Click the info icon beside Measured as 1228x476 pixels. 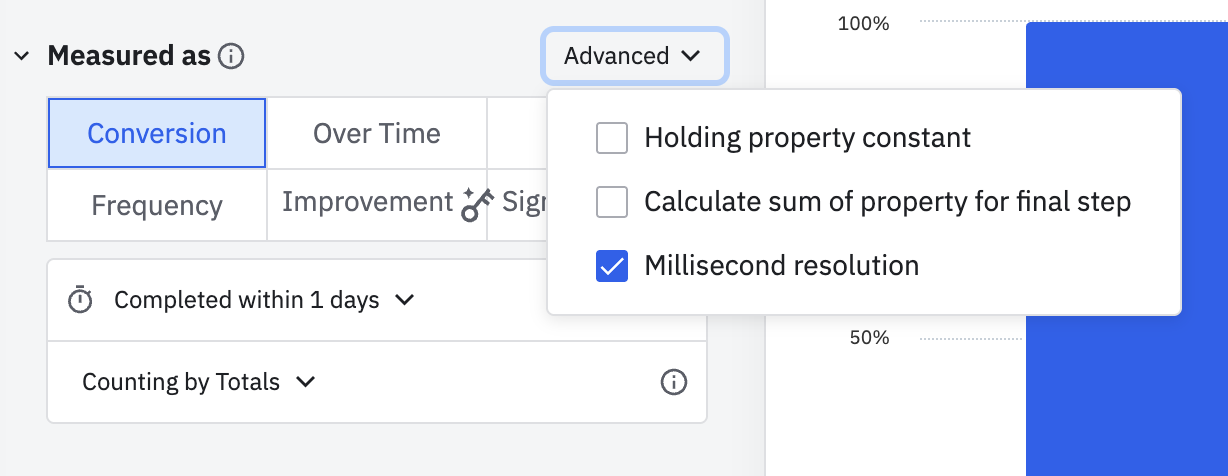tap(231, 56)
